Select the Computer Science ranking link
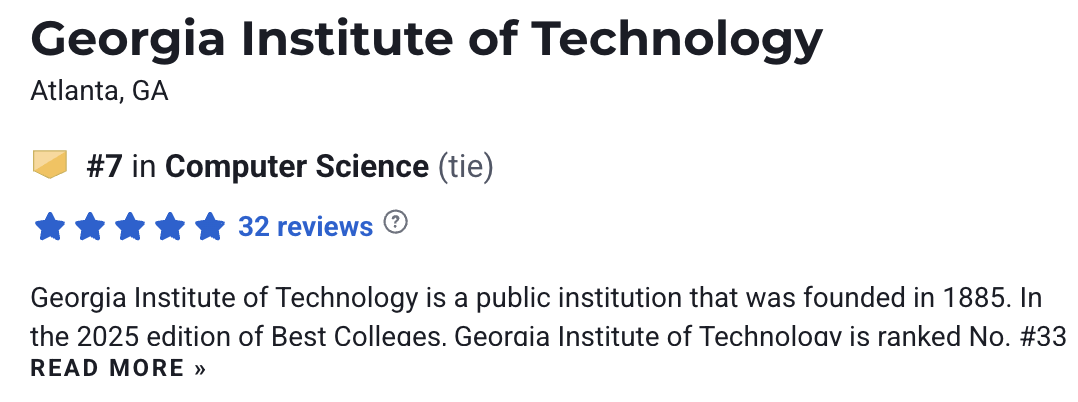 coord(296,167)
